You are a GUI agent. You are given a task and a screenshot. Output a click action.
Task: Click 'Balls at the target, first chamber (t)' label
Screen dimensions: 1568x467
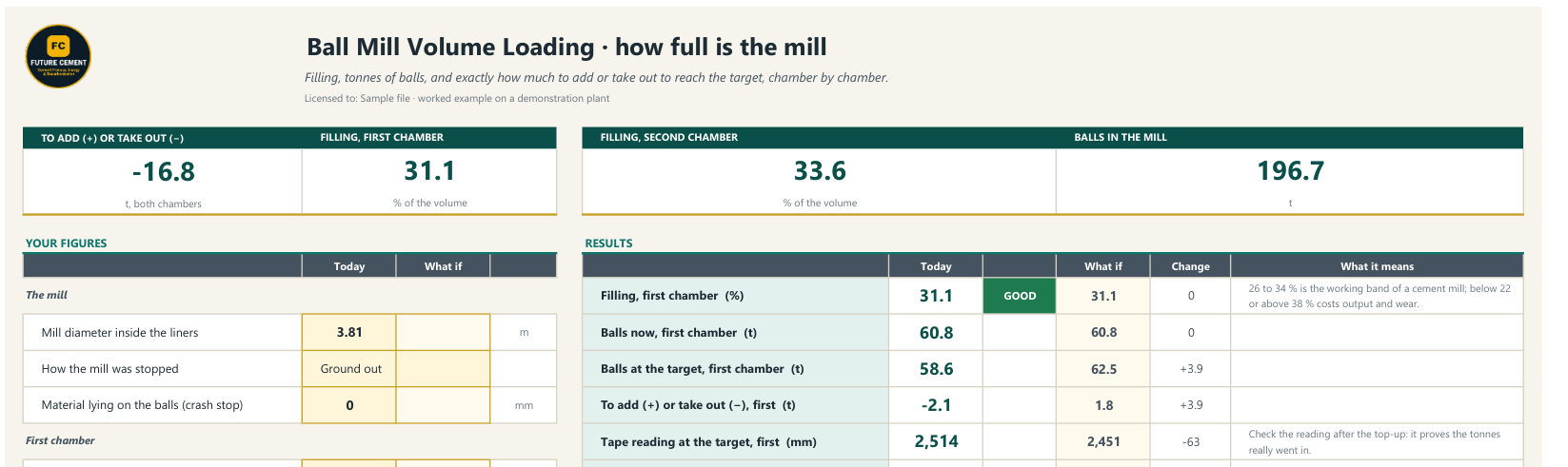702,369
